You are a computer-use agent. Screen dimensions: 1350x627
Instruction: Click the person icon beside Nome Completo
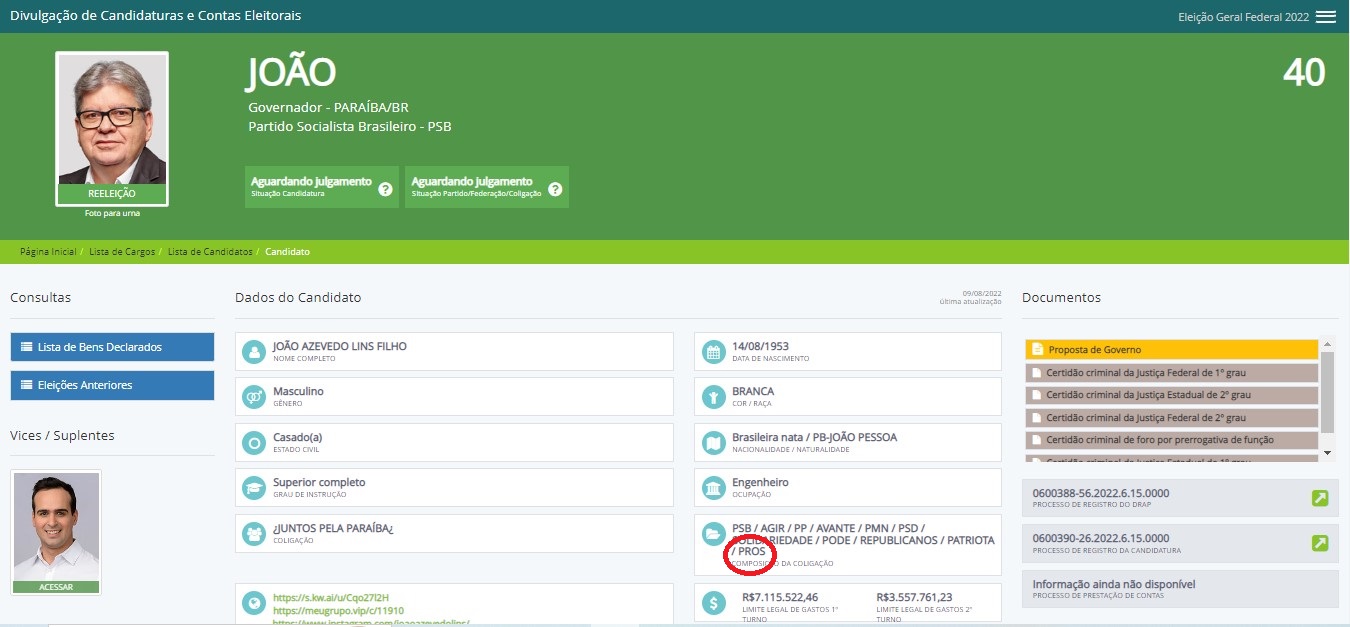coord(254,351)
